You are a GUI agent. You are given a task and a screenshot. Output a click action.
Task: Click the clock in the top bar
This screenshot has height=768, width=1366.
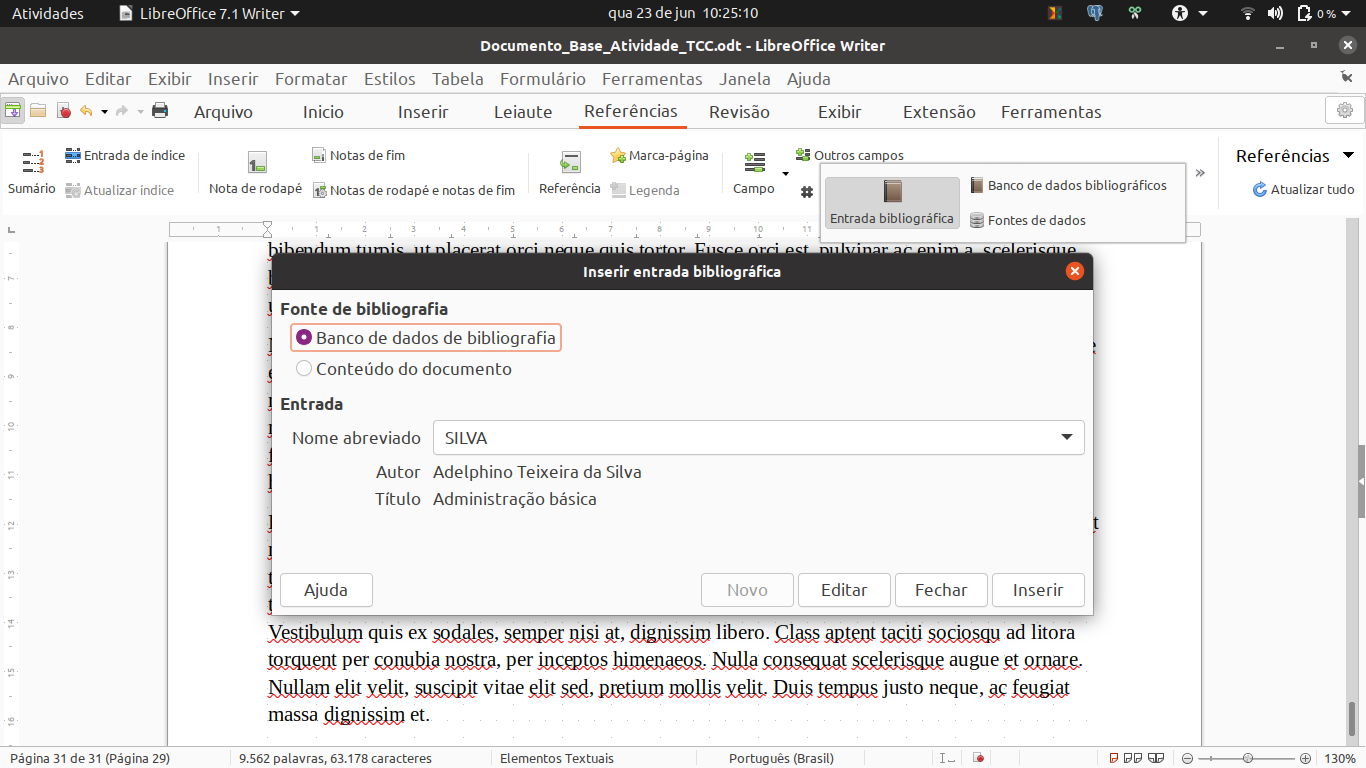(x=683, y=13)
